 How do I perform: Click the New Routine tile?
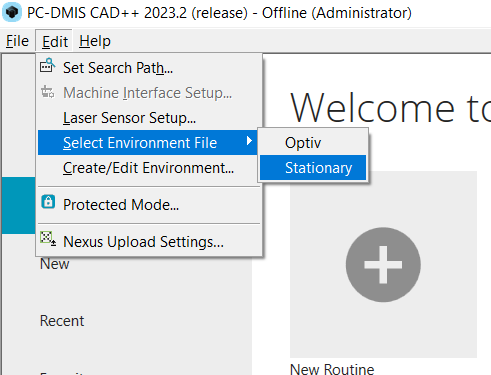point(383,265)
